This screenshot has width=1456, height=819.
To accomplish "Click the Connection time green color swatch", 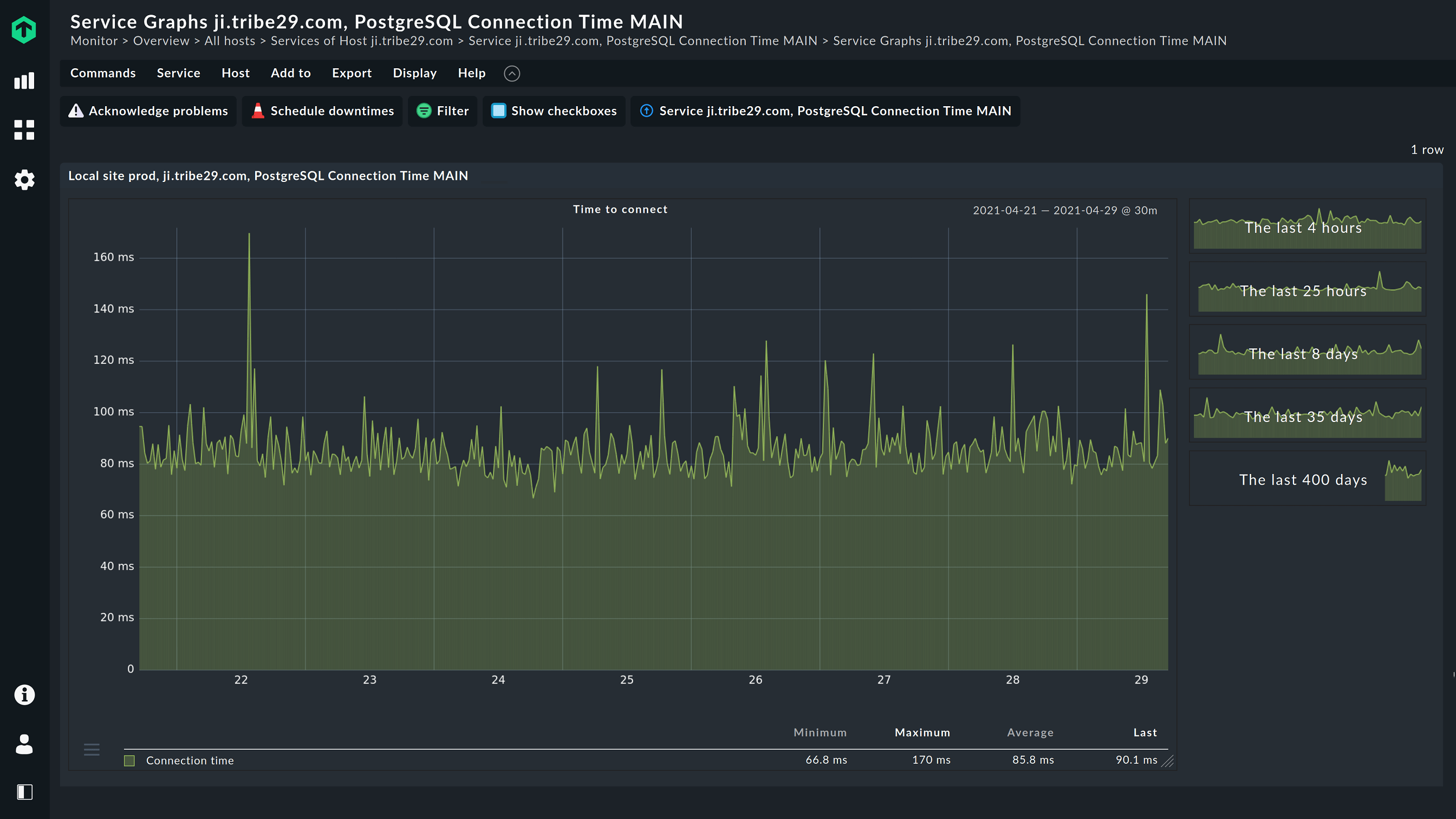I will click(x=129, y=760).
